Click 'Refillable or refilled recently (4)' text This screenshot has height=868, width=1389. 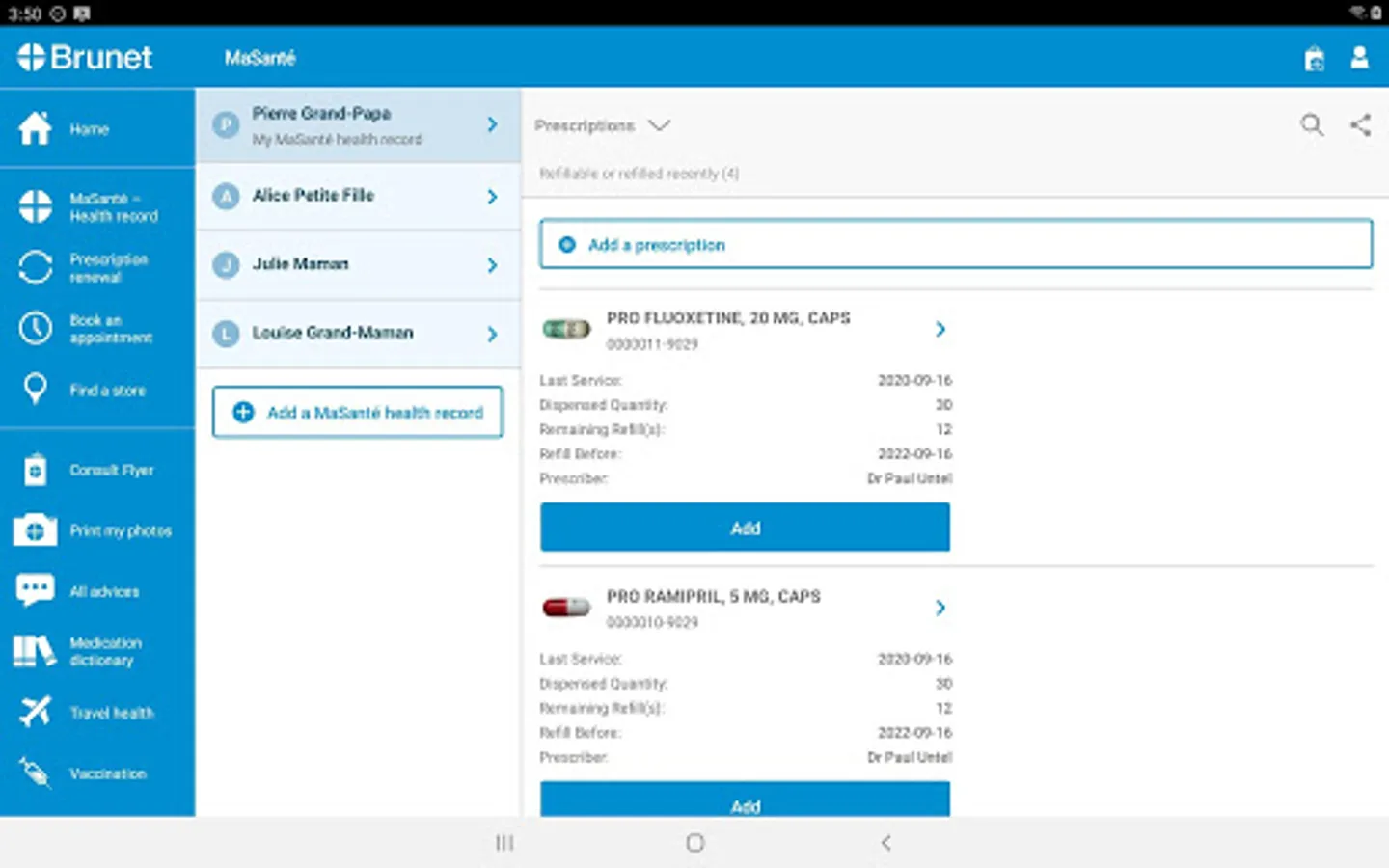click(x=639, y=174)
